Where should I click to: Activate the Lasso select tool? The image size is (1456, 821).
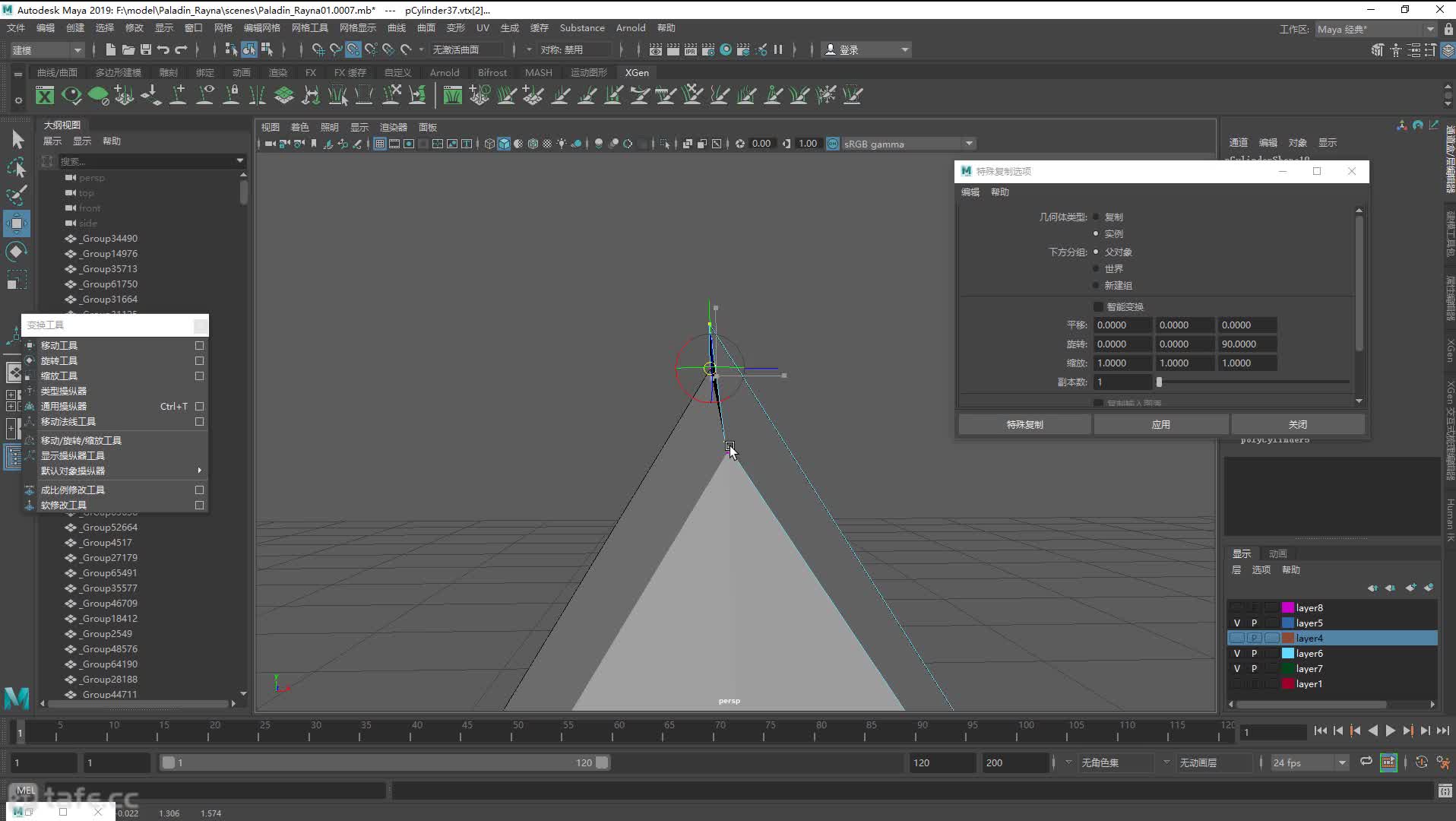(x=17, y=167)
